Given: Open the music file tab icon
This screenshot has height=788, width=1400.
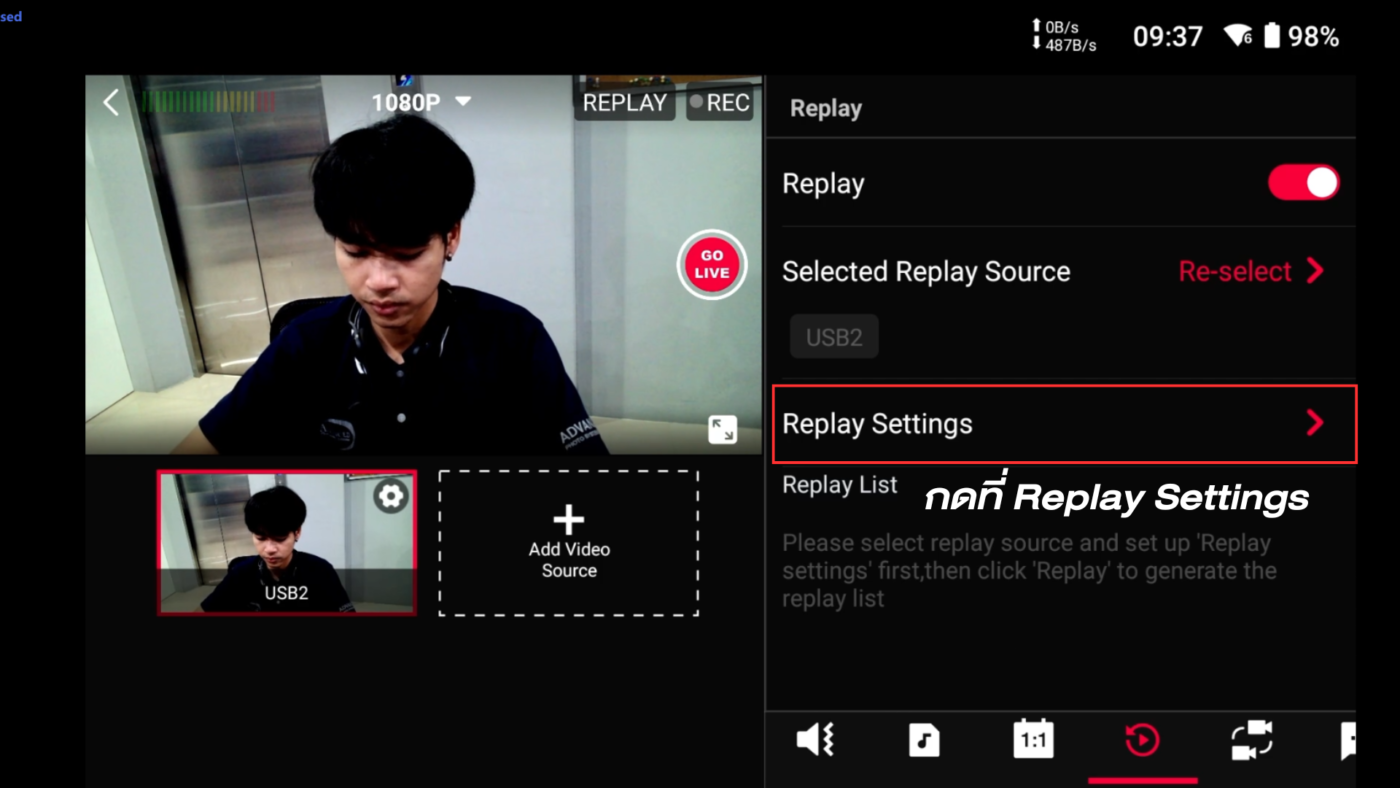Looking at the screenshot, I should tap(924, 741).
